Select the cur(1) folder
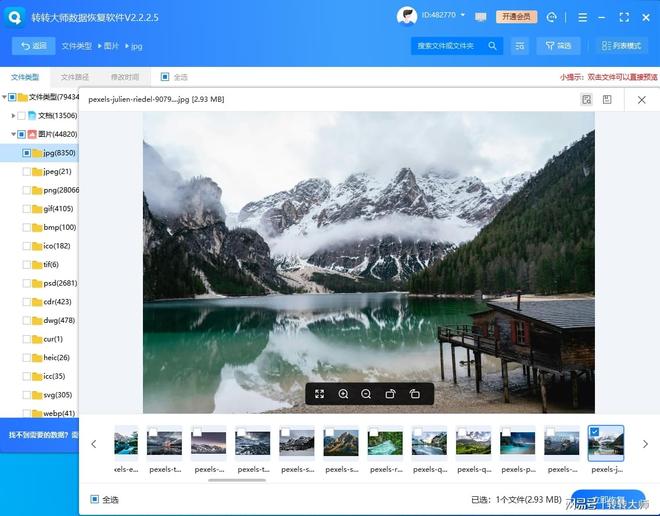The width and height of the screenshot is (660, 516). 48,339
